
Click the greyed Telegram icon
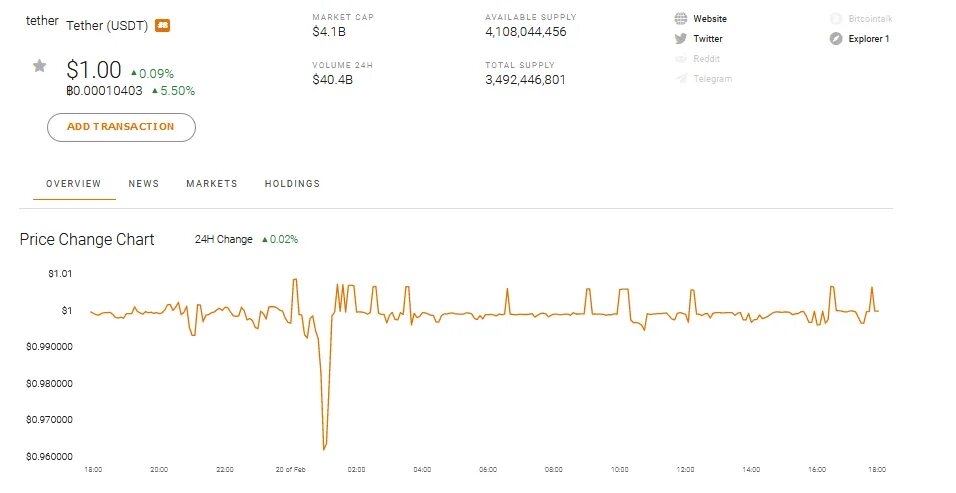tap(681, 78)
